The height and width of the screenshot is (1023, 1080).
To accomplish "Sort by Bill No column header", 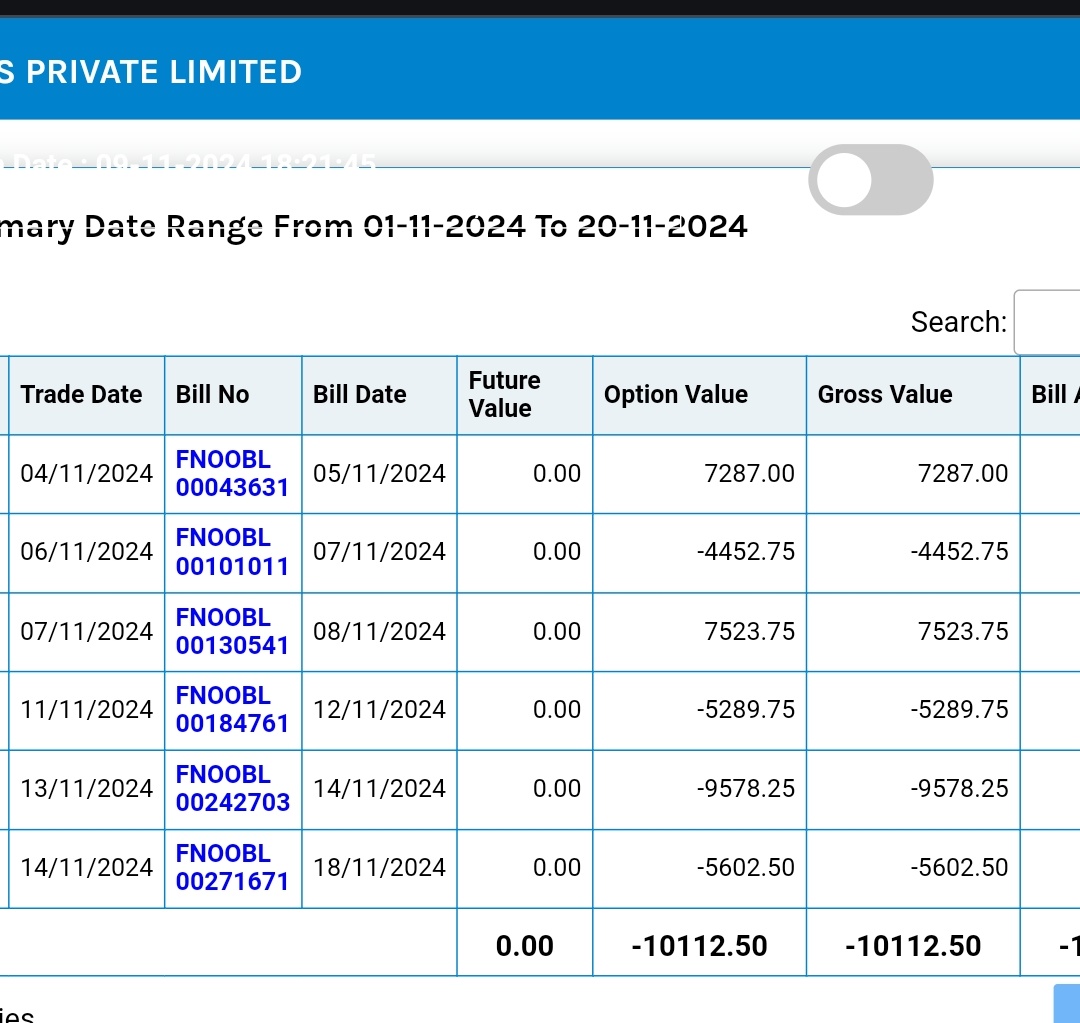I will pyautogui.click(x=233, y=395).
